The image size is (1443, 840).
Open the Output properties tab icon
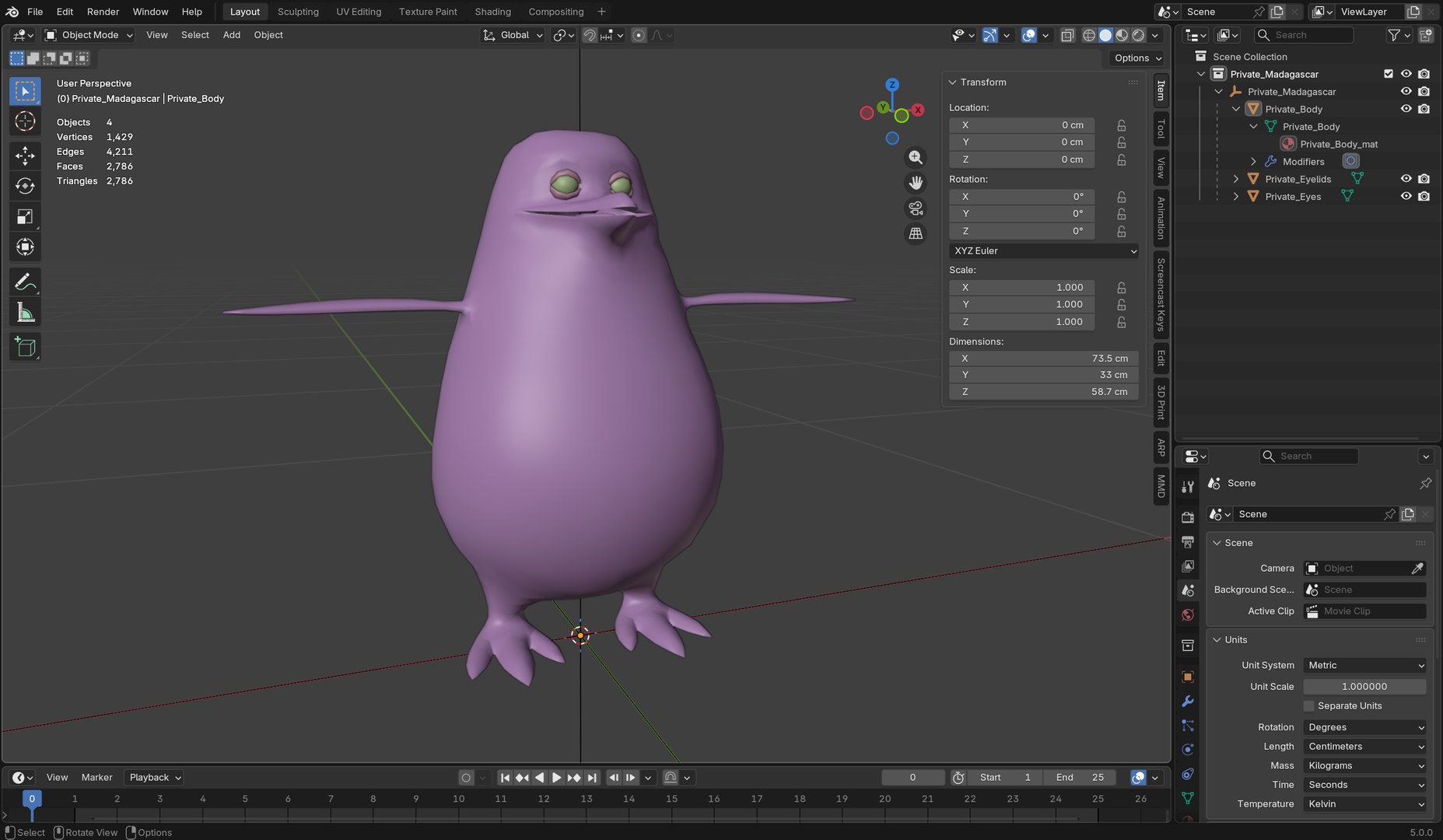(x=1188, y=541)
